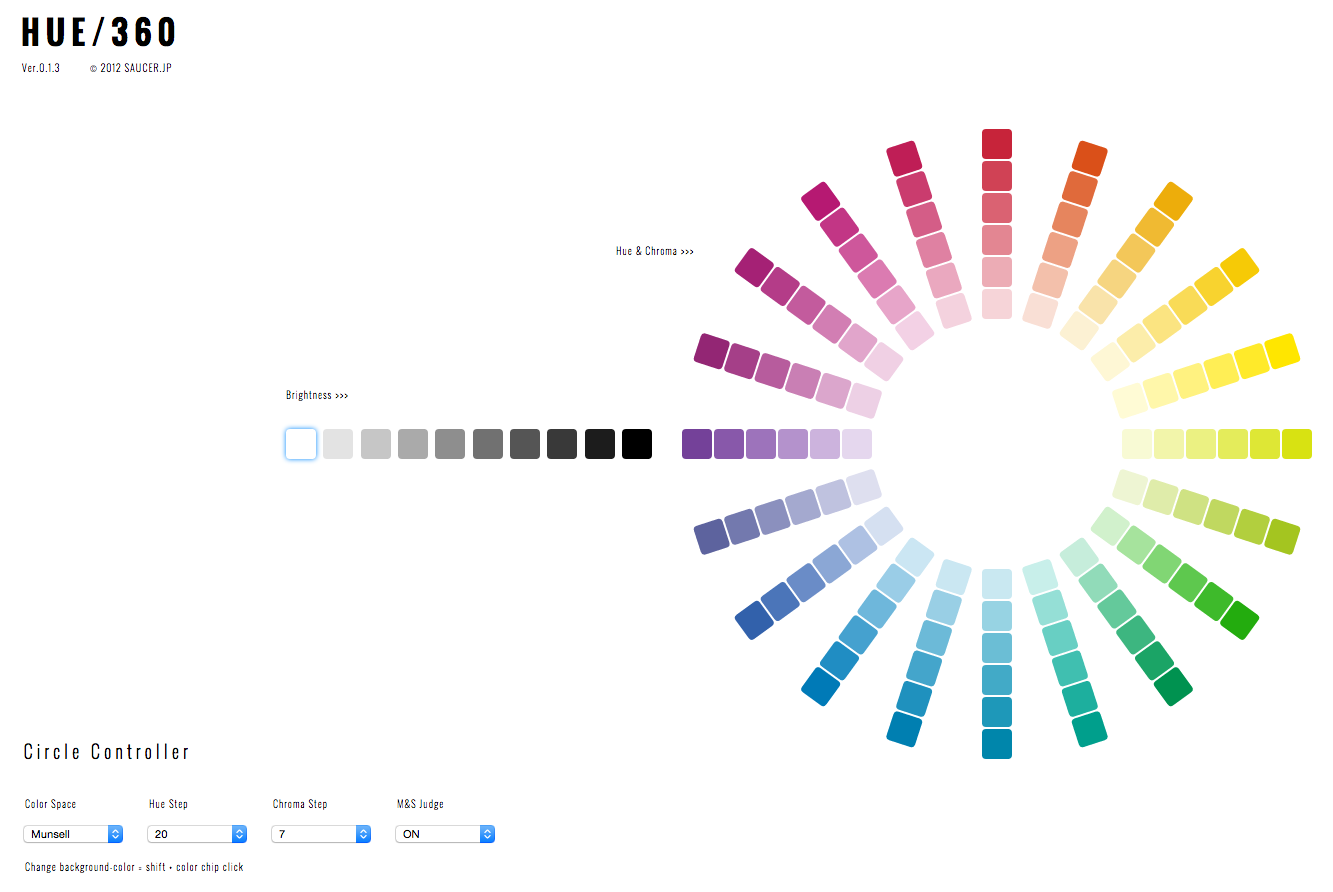This screenshot has width=1333, height=892.
Task: Click the © 2012 SAUCER.JP copyright text
Action: (x=130, y=69)
